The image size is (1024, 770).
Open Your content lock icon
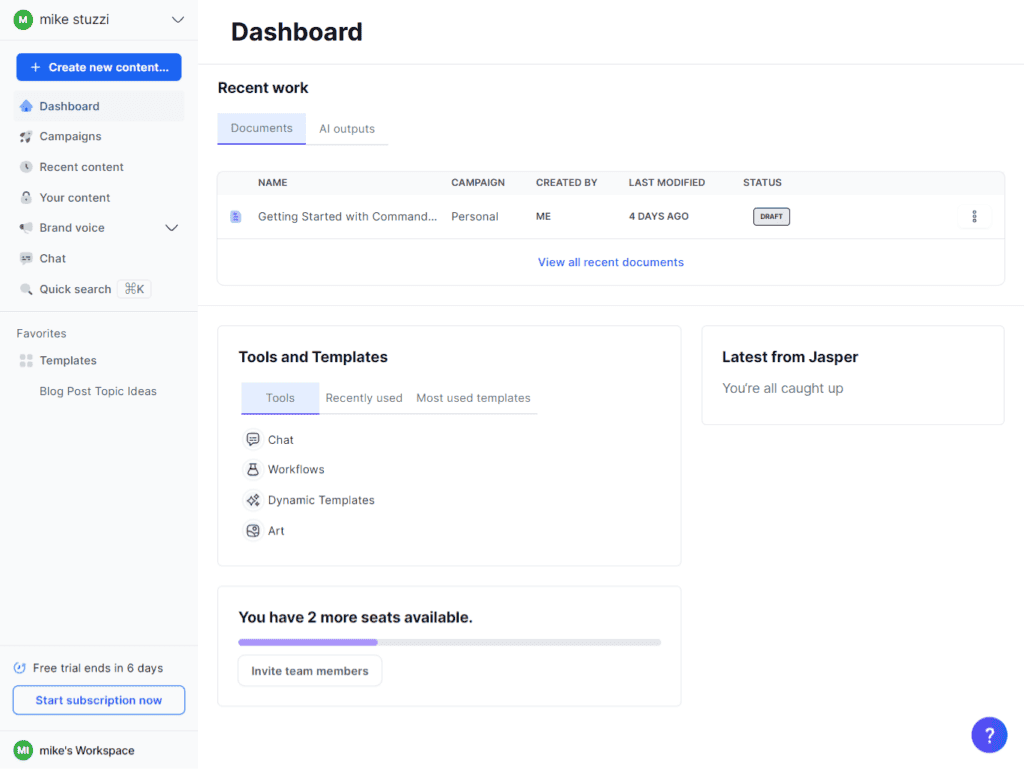[x=26, y=198]
